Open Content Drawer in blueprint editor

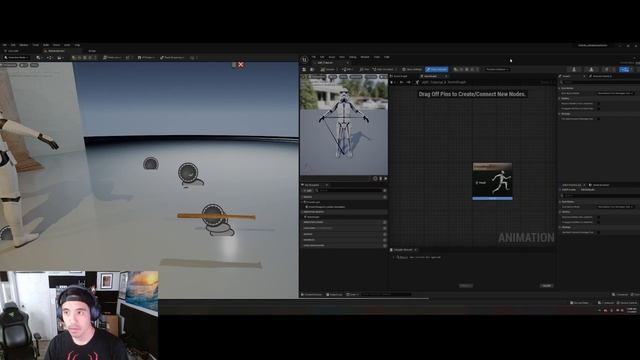click(x=312, y=294)
